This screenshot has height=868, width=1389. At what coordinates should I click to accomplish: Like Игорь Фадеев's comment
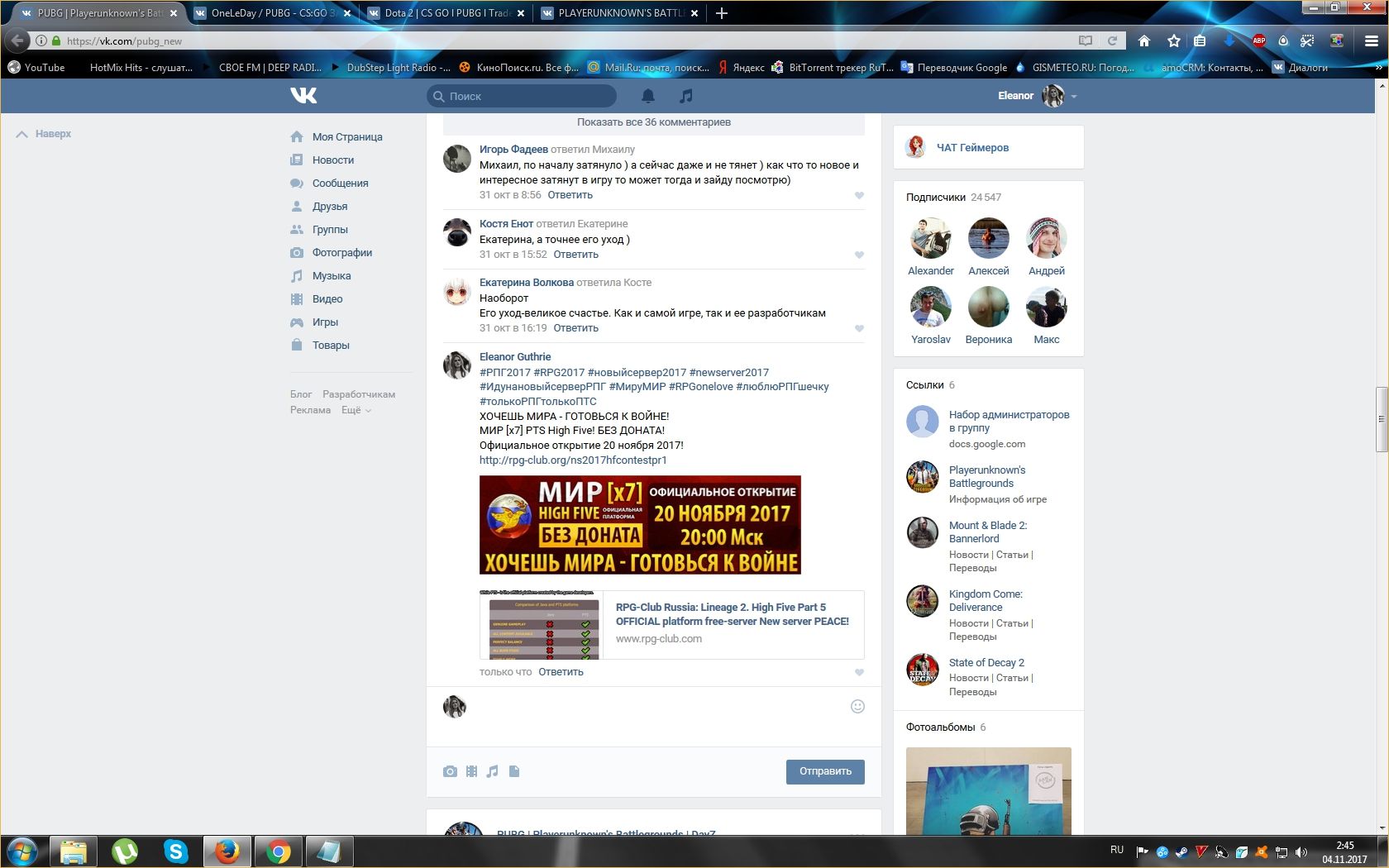point(859,196)
